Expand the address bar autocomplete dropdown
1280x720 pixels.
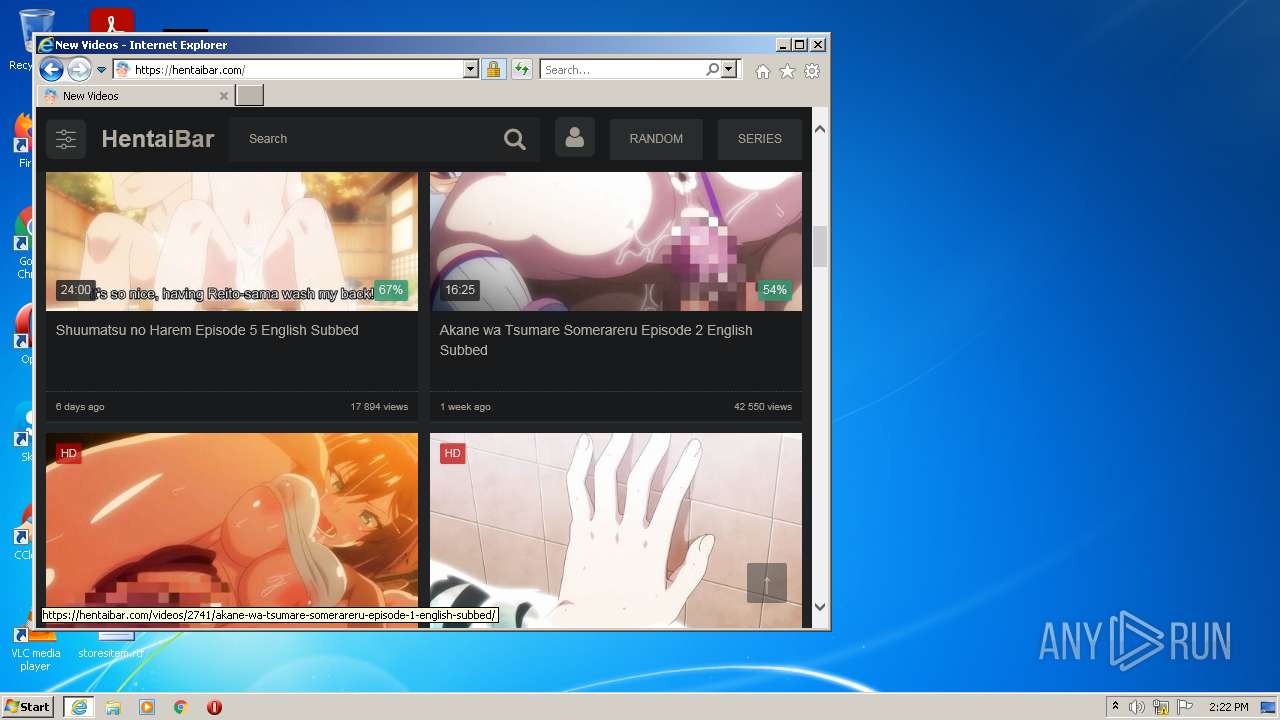tap(471, 70)
